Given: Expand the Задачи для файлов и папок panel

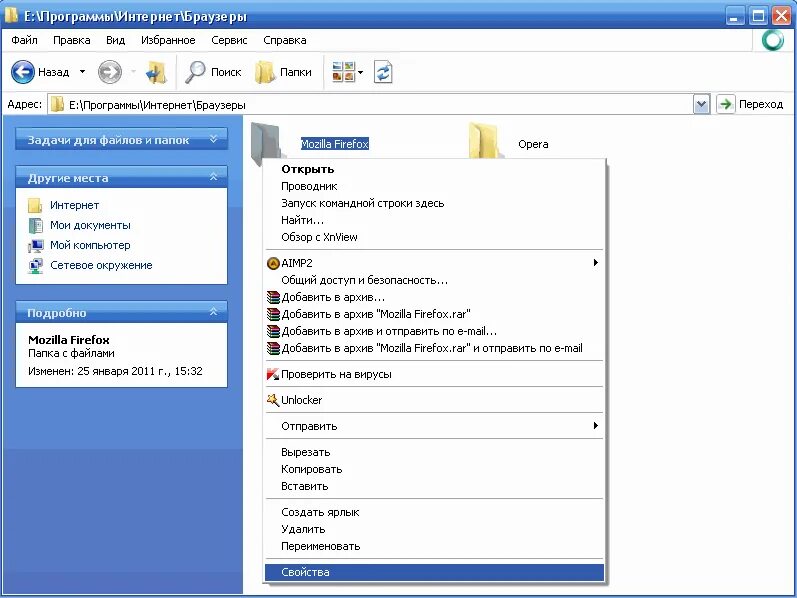Looking at the screenshot, I should (213, 139).
